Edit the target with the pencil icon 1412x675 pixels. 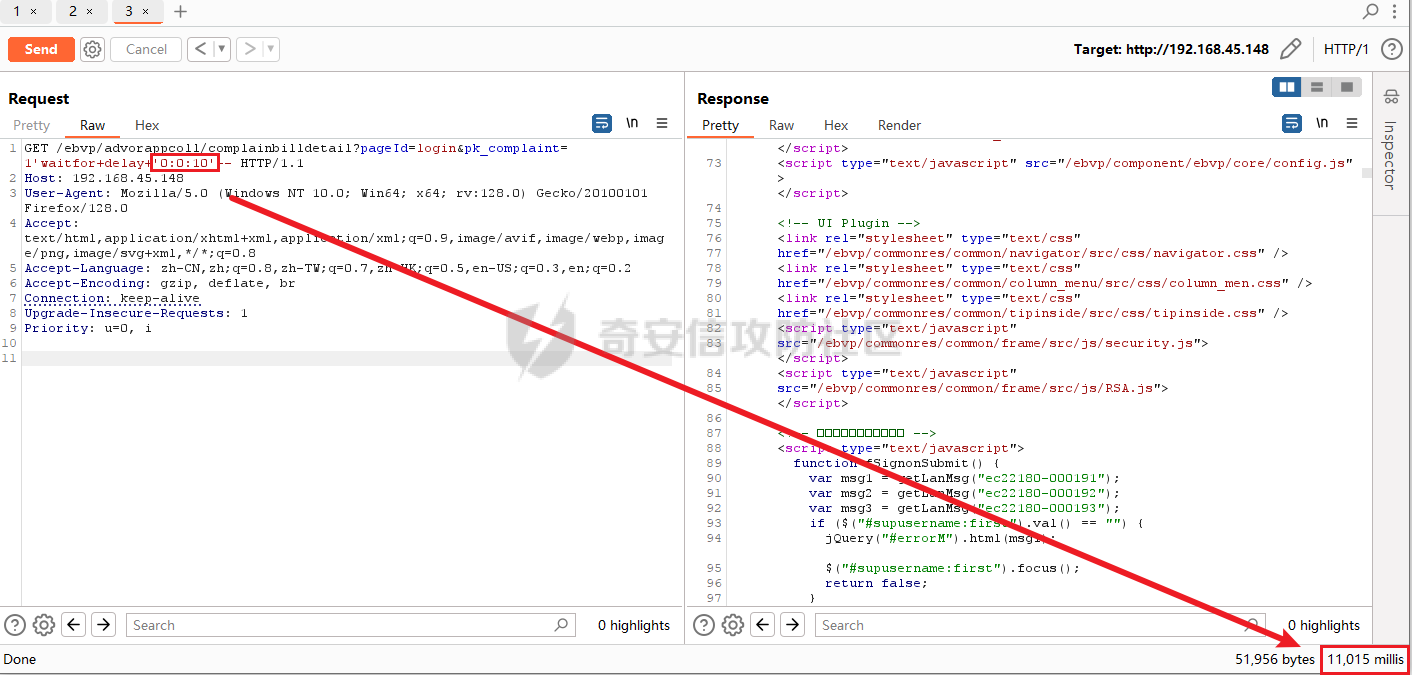coord(1291,49)
